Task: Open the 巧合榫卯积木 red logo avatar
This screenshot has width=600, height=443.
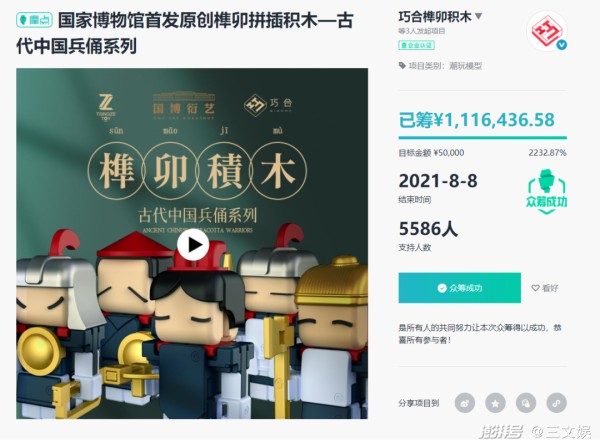Action: [547, 31]
